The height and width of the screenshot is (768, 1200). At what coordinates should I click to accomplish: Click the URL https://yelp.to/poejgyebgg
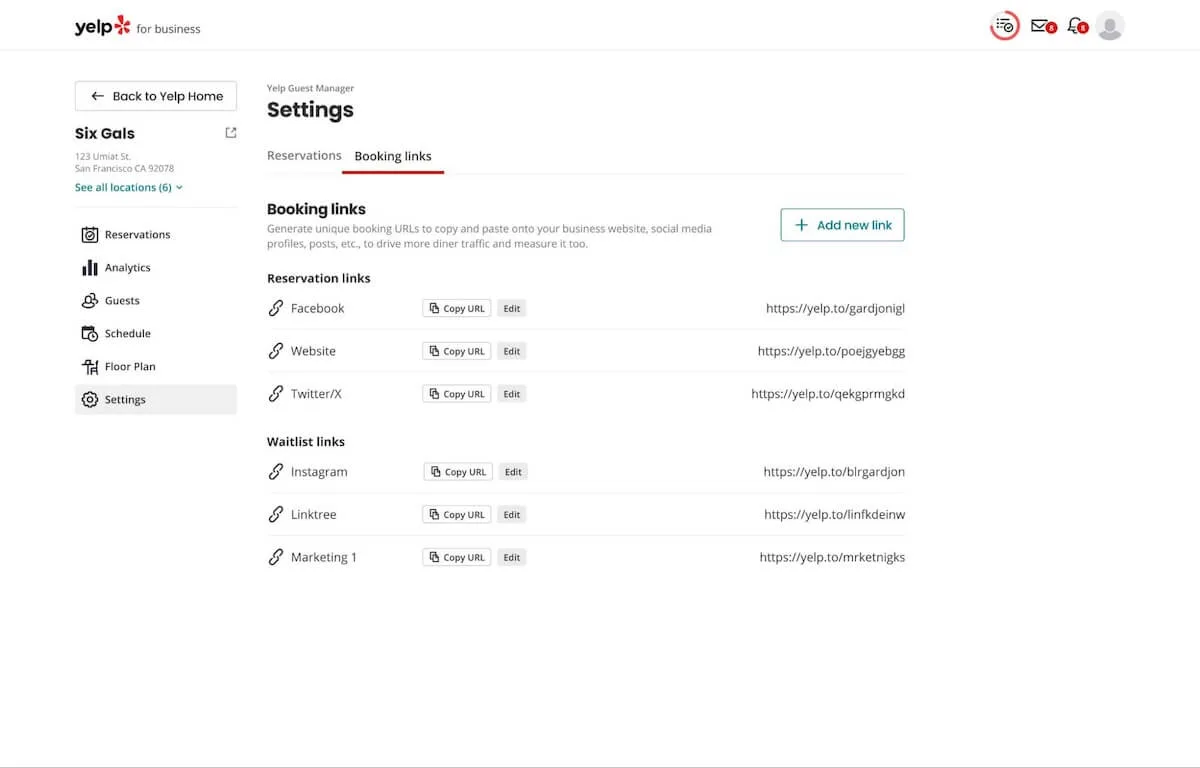(831, 352)
